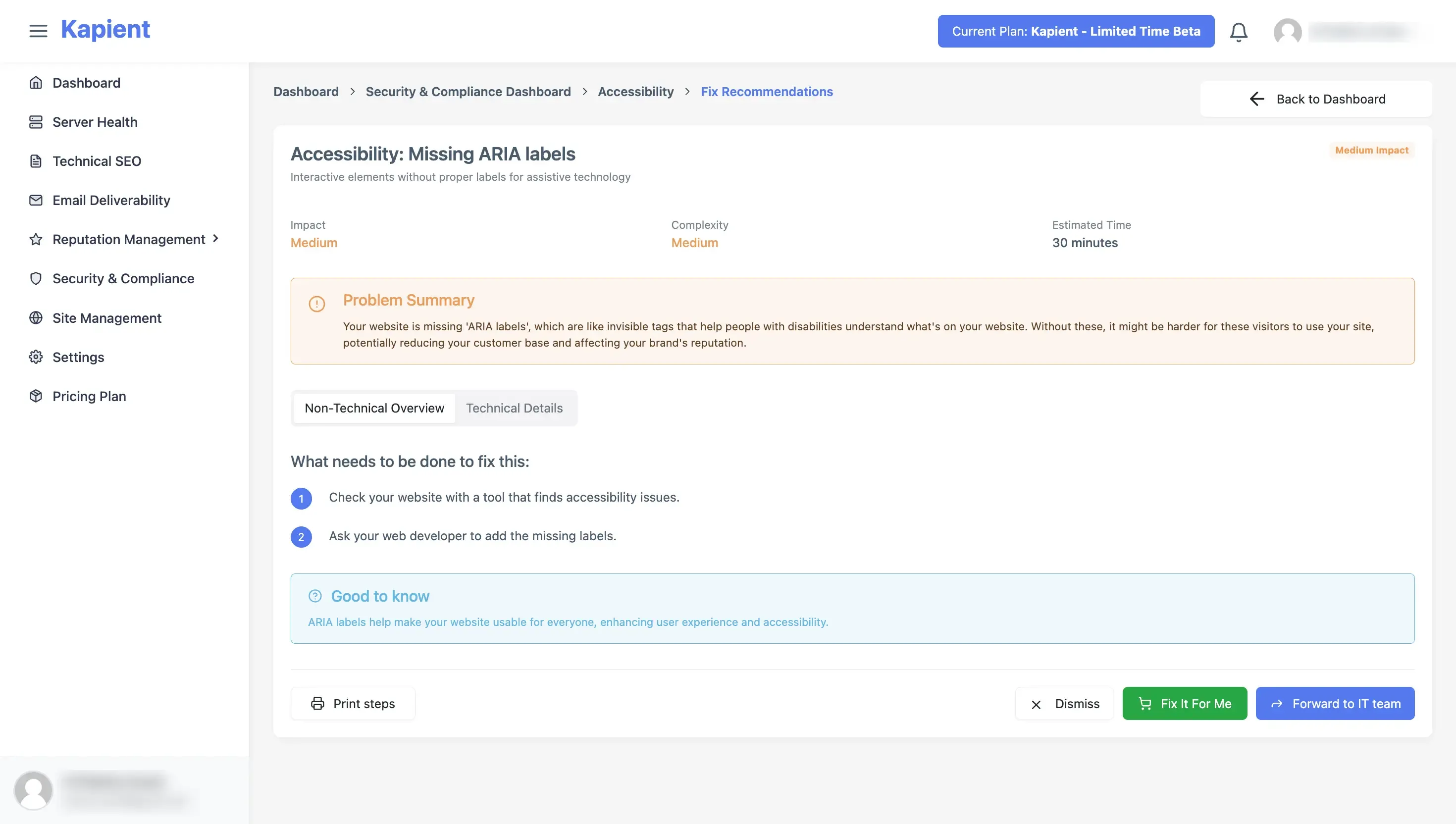The image size is (1456, 824).
Task: Open Email Deliverability section
Action: (x=111, y=200)
